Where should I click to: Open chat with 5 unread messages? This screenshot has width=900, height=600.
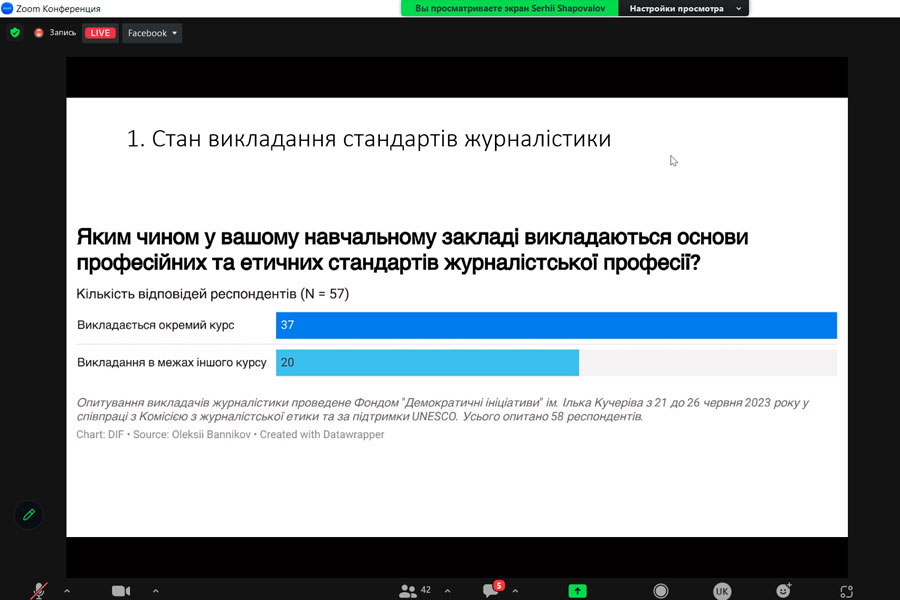(492, 589)
